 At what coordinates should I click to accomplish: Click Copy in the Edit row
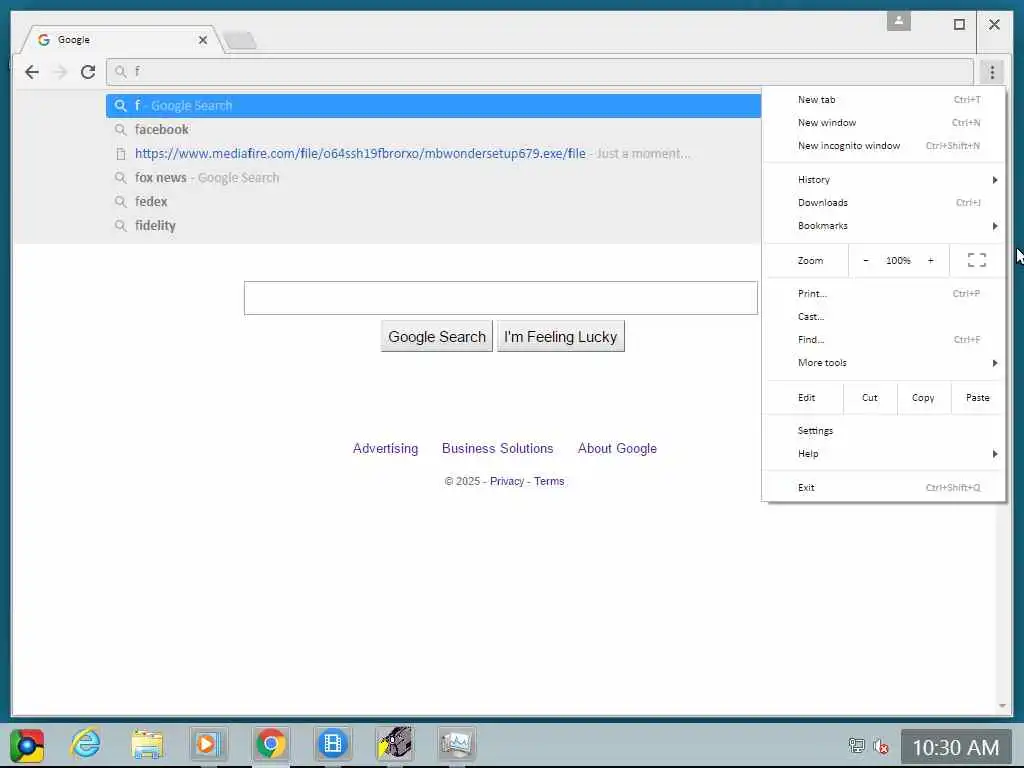click(923, 398)
